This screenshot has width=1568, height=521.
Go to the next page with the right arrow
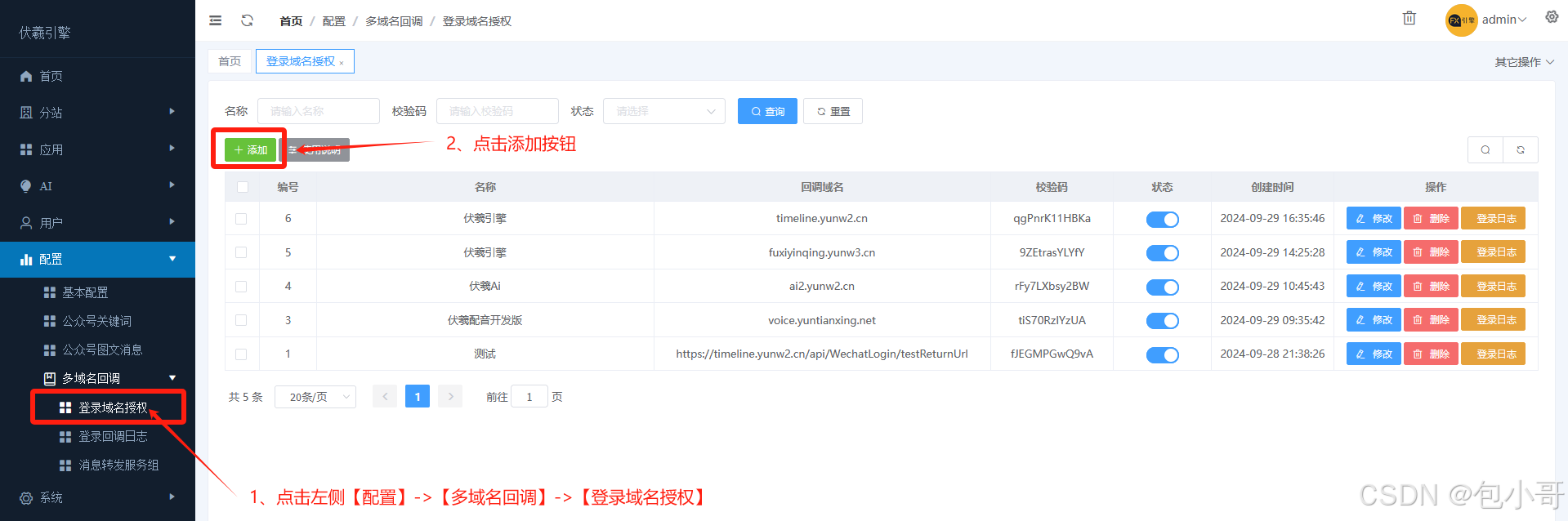point(450,397)
